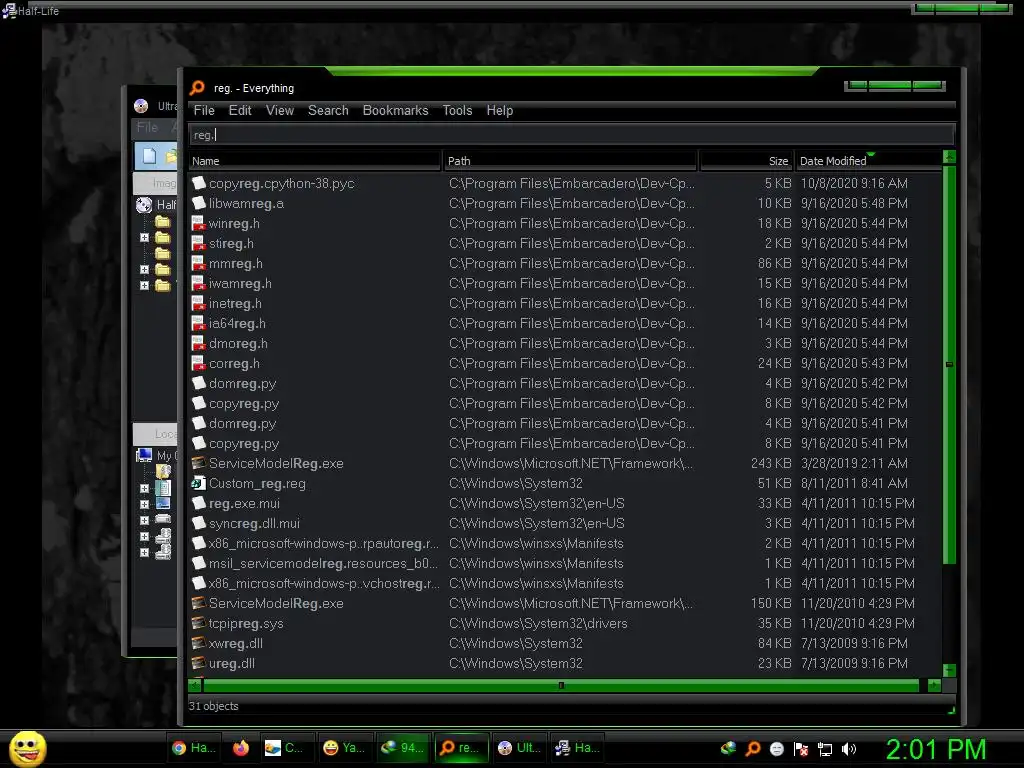Click the network tray icon
Viewport: 1024px width, 768px height.
pyautogui.click(x=825, y=749)
